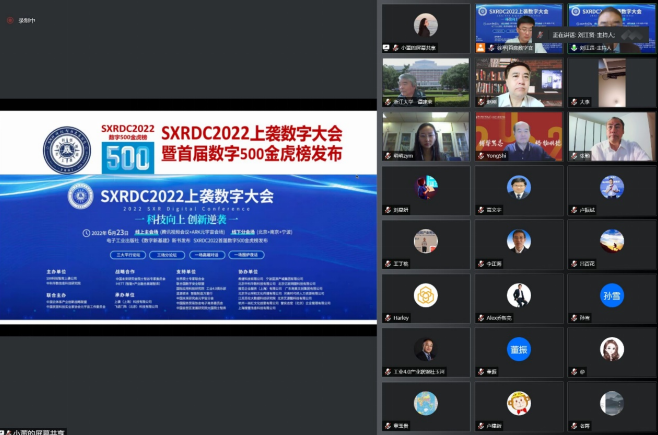
Task: Select the blue 孙雪 text avatar
Action: (612, 295)
